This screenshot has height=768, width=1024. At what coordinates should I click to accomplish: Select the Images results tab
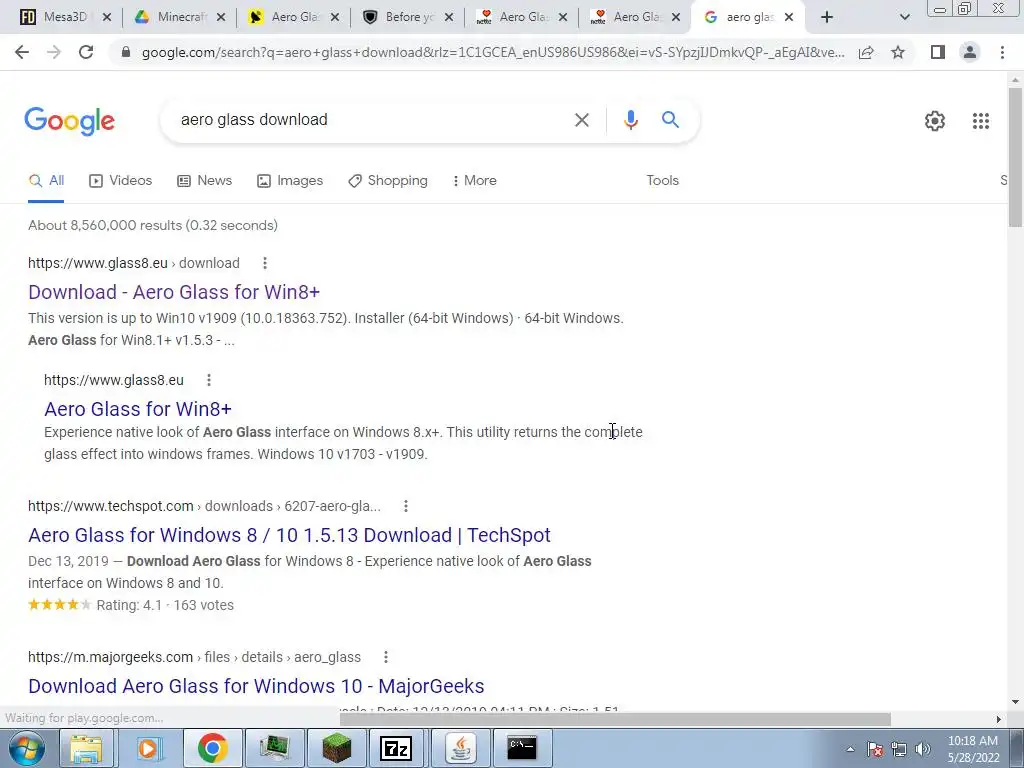pos(290,181)
